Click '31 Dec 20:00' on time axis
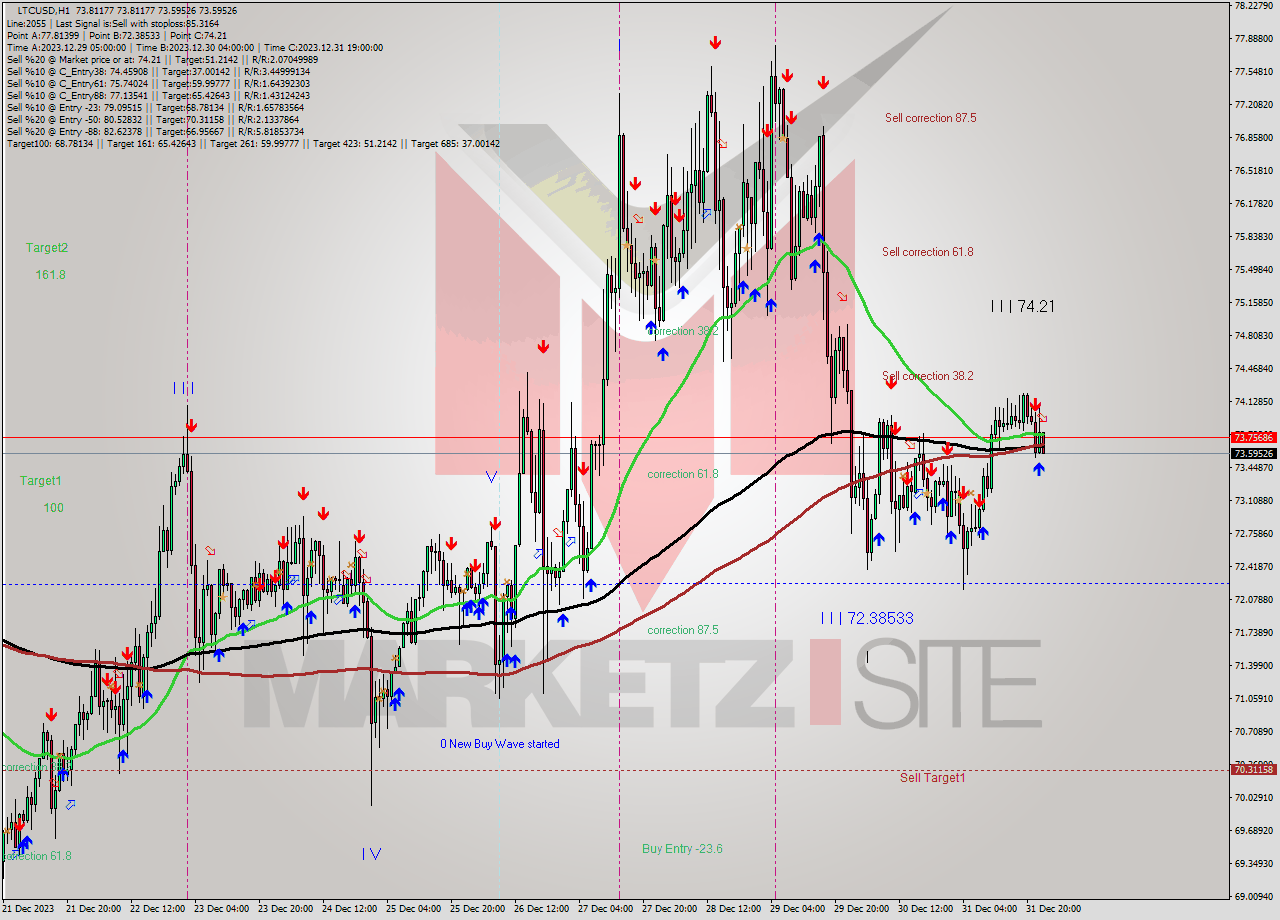This screenshot has height=920, width=1280. [1053, 909]
